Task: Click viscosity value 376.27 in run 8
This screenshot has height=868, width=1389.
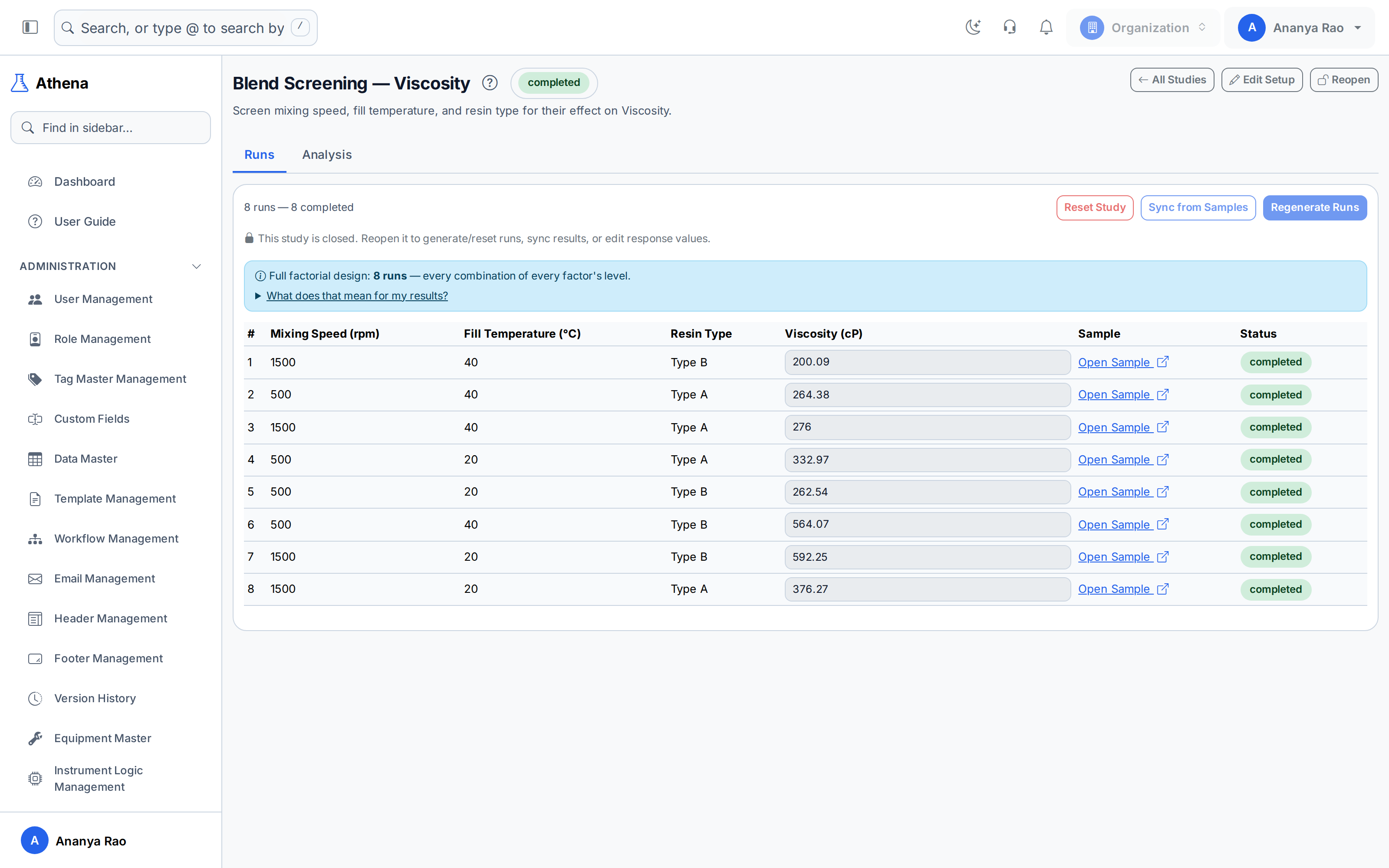Action: 927,589
